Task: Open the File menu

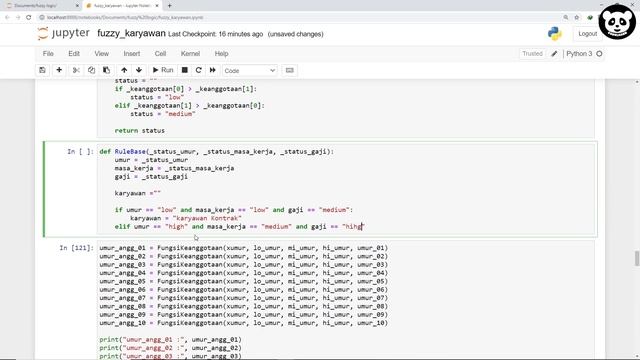Action: point(48,53)
